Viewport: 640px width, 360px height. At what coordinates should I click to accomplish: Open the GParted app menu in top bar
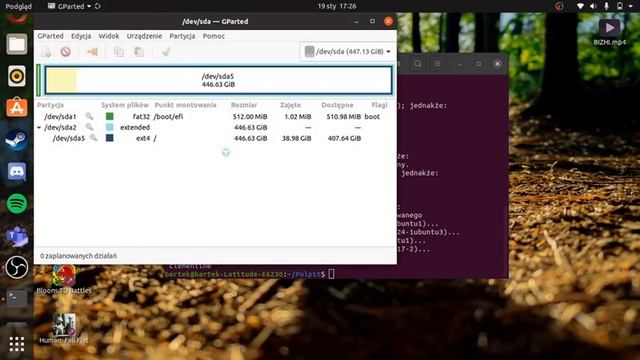click(71, 6)
